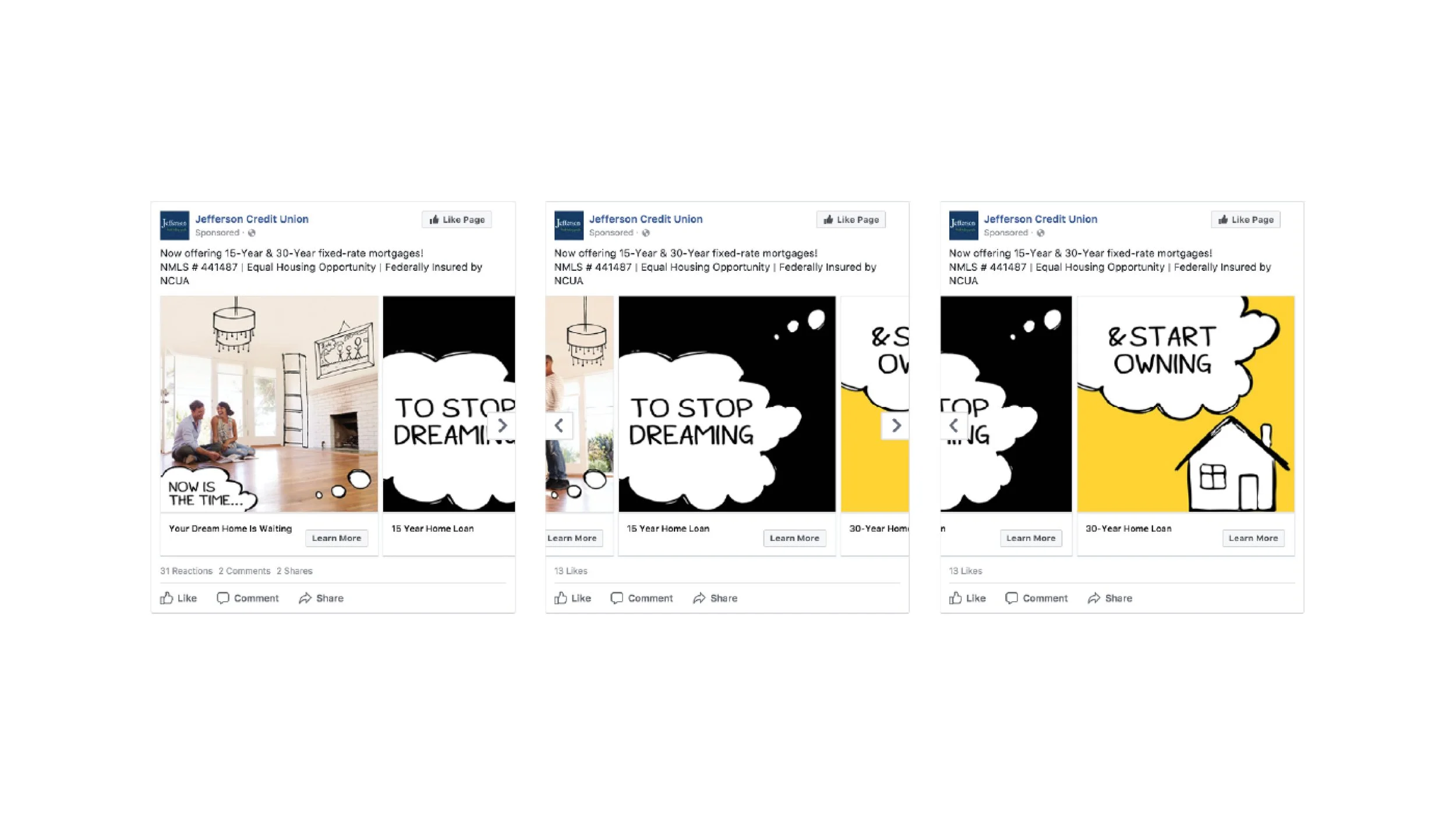Open the Jefferson Credit Union link in the middle post
The width and height of the screenshot is (1456, 819).
646,219
